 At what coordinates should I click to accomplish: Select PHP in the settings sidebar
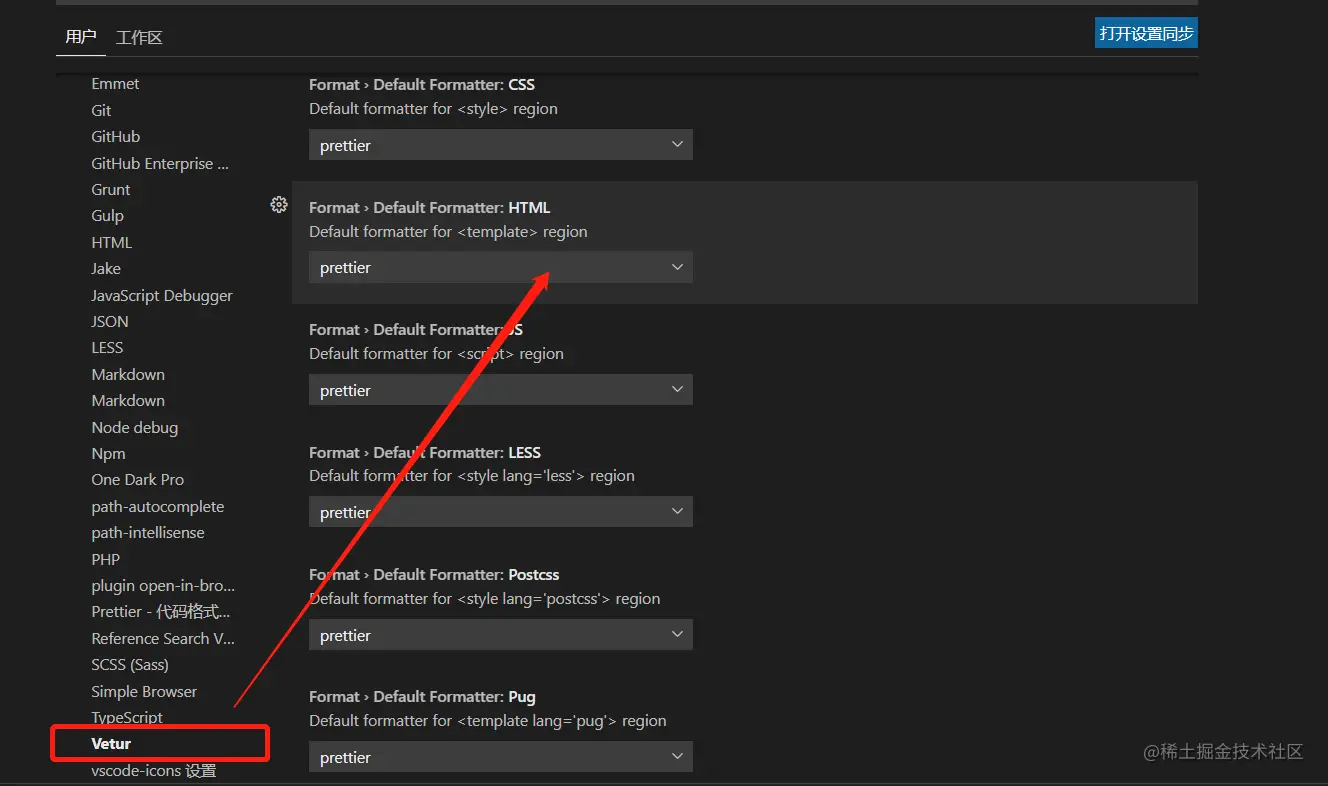click(106, 559)
